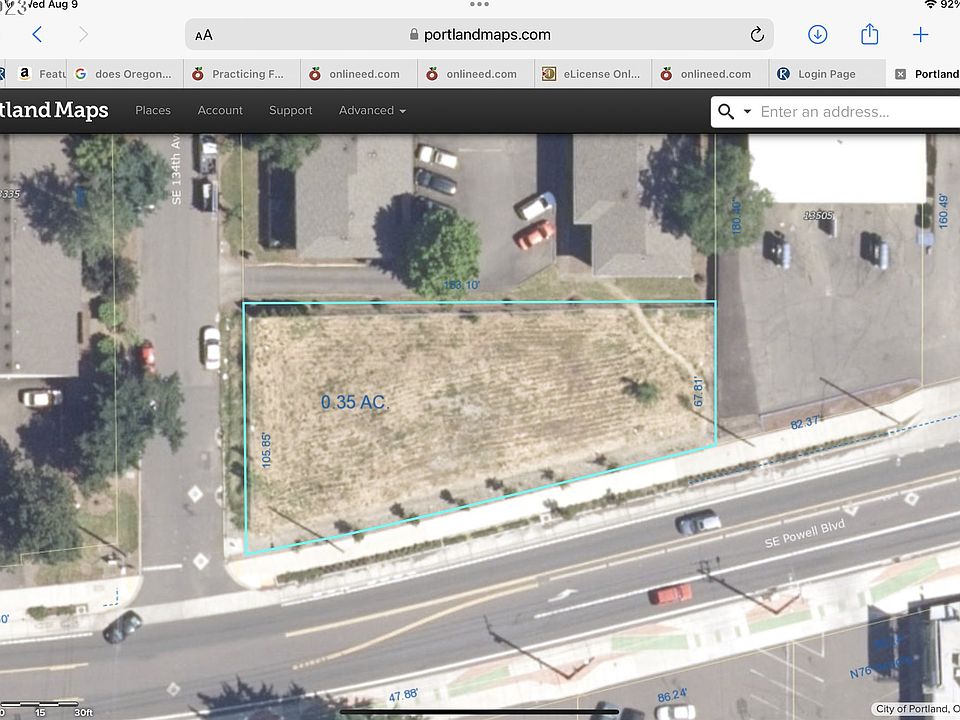This screenshot has height=720, width=960.
Task: Switch to the eLicense Onl... tab
Action: (593, 74)
